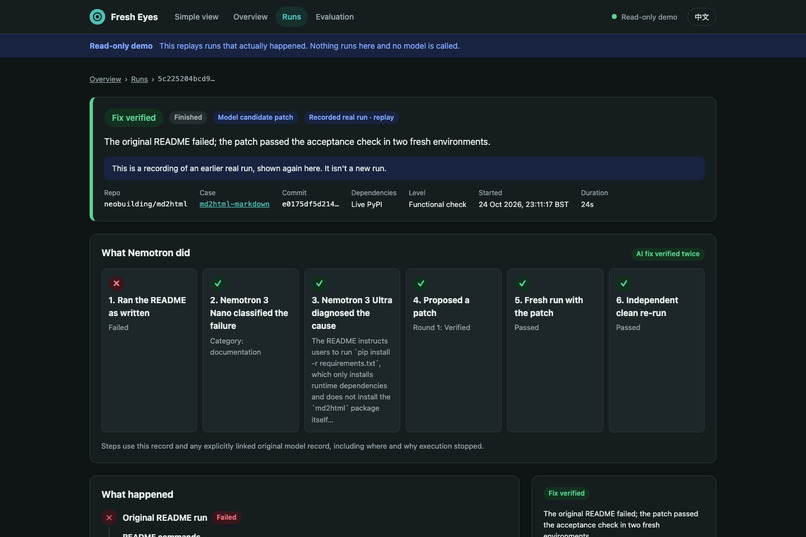The width and height of the screenshot is (806, 537).
Task: Switch language with the 中文 button
Action: point(702,17)
